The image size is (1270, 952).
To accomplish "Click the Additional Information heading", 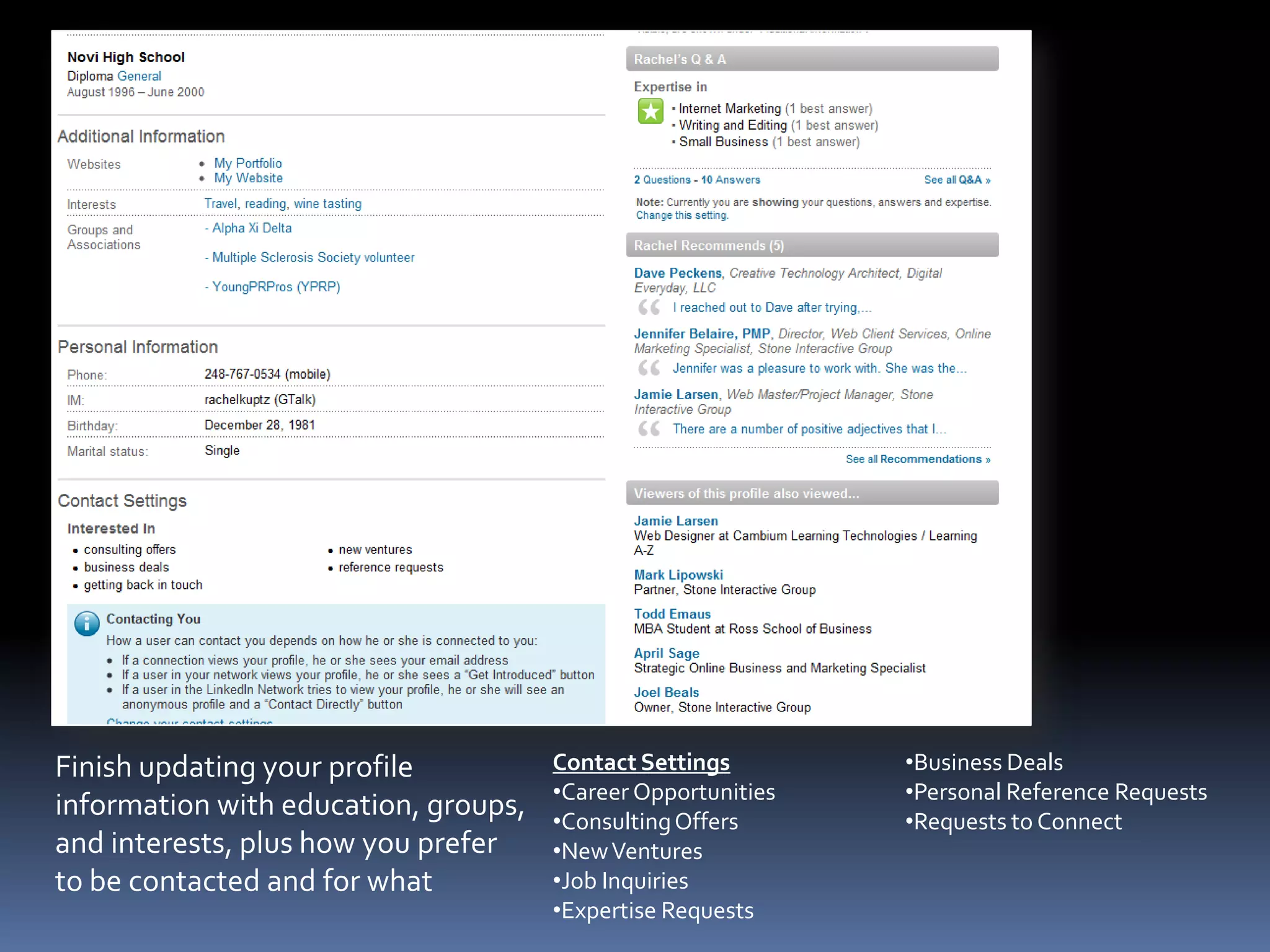I will [x=141, y=136].
